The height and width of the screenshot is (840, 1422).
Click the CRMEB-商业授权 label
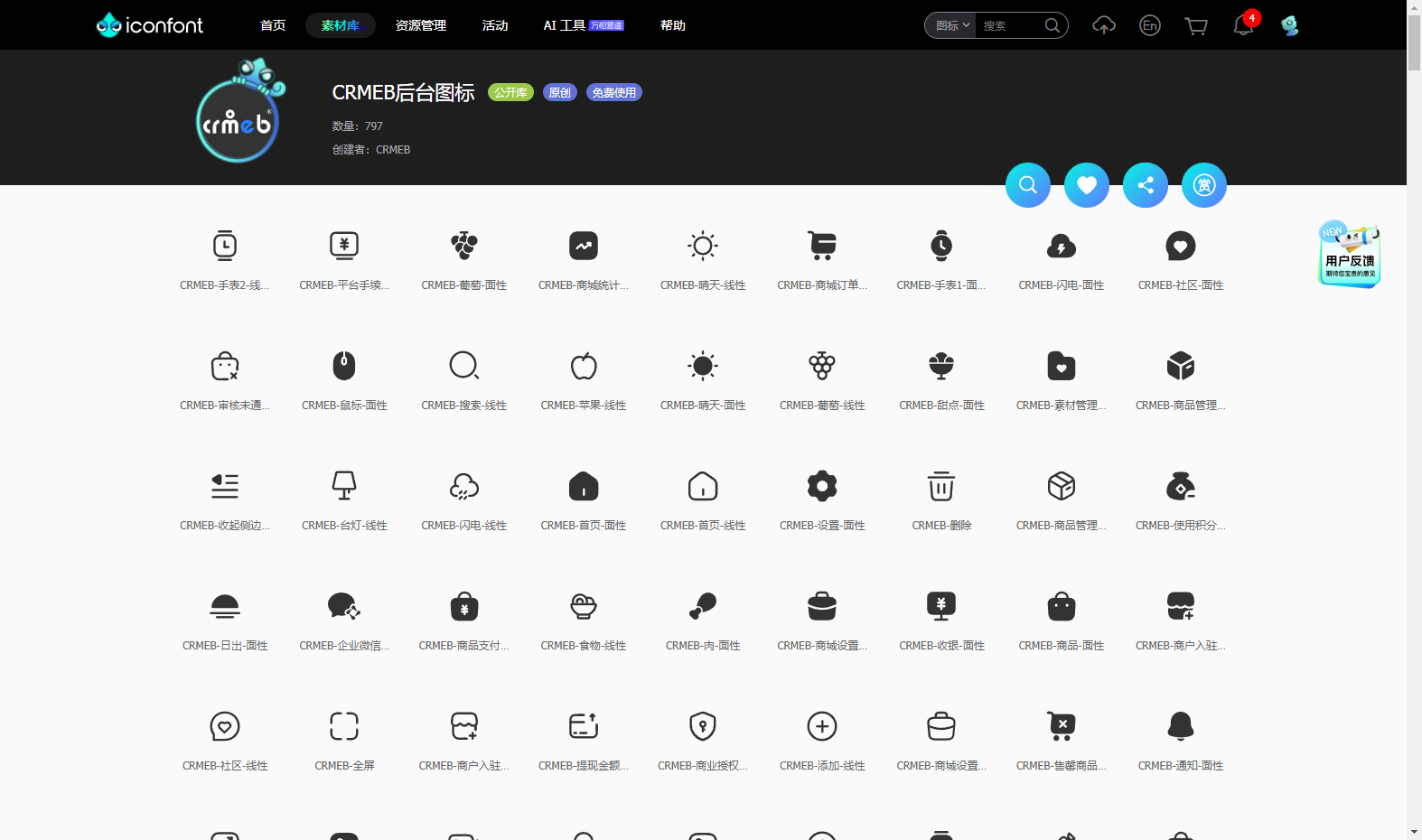coord(703,766)
